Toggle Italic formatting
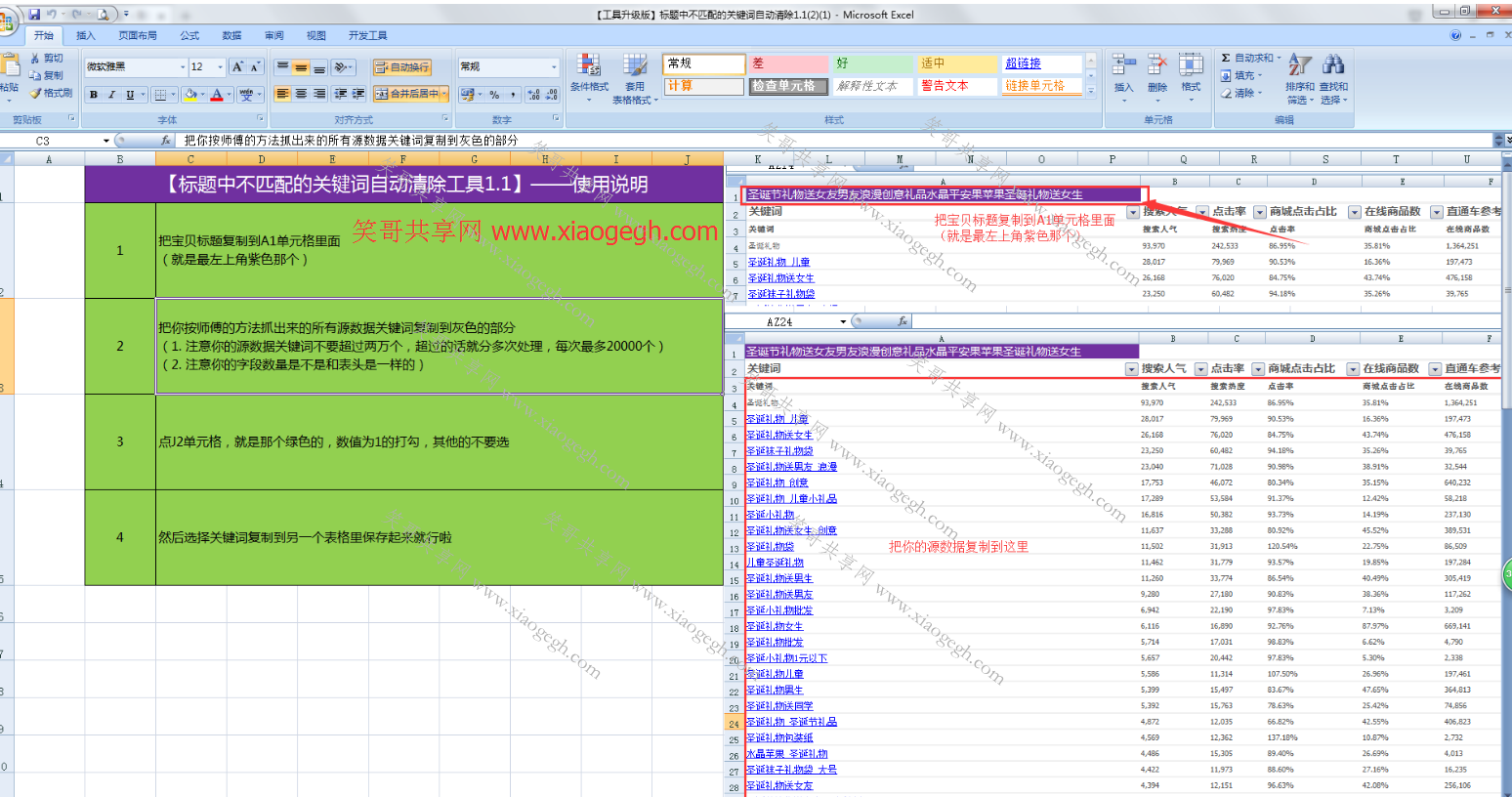The height and width of the screenshot is (797, 1512). [111, 95]
